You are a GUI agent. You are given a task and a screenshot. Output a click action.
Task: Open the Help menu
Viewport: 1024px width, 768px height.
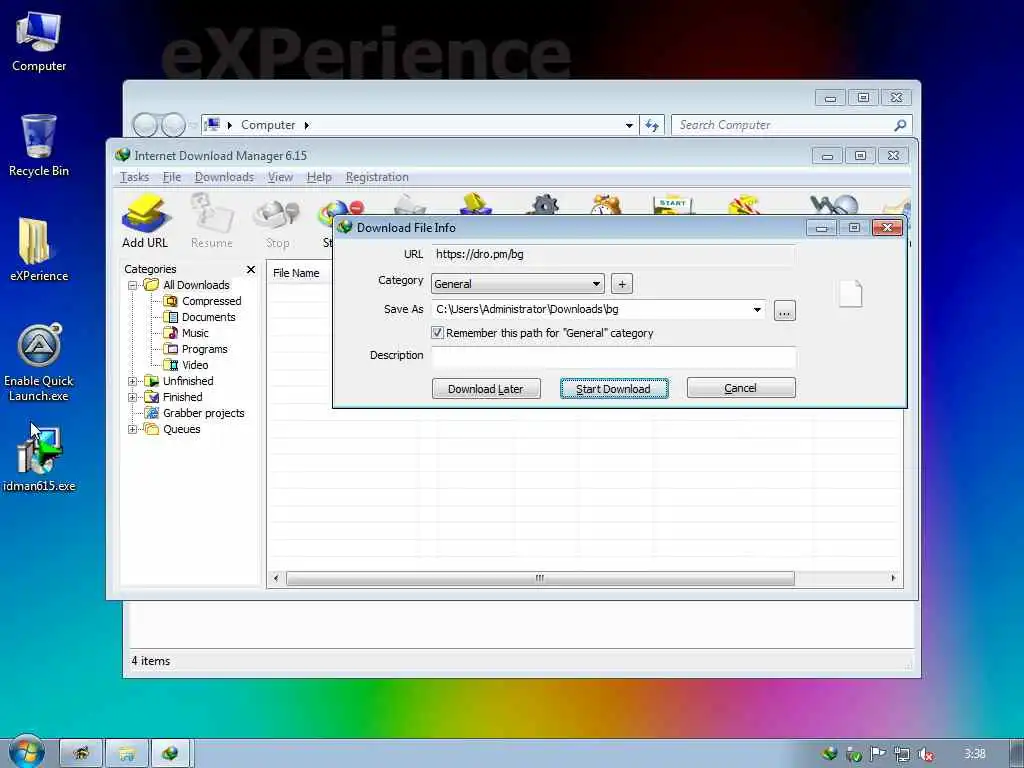click(319, 177)
